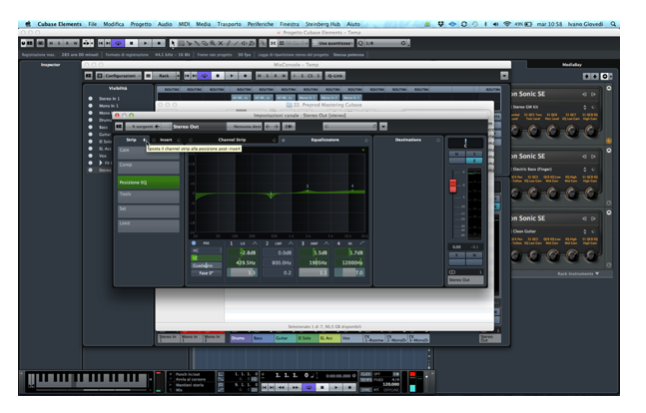Click the Posizione EQ strip module

pyautogui.click(x=148, y=182)
